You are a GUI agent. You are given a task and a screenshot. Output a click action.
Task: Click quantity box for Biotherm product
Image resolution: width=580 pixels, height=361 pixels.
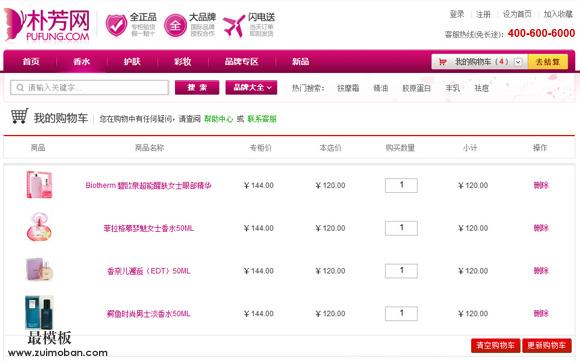401,185
